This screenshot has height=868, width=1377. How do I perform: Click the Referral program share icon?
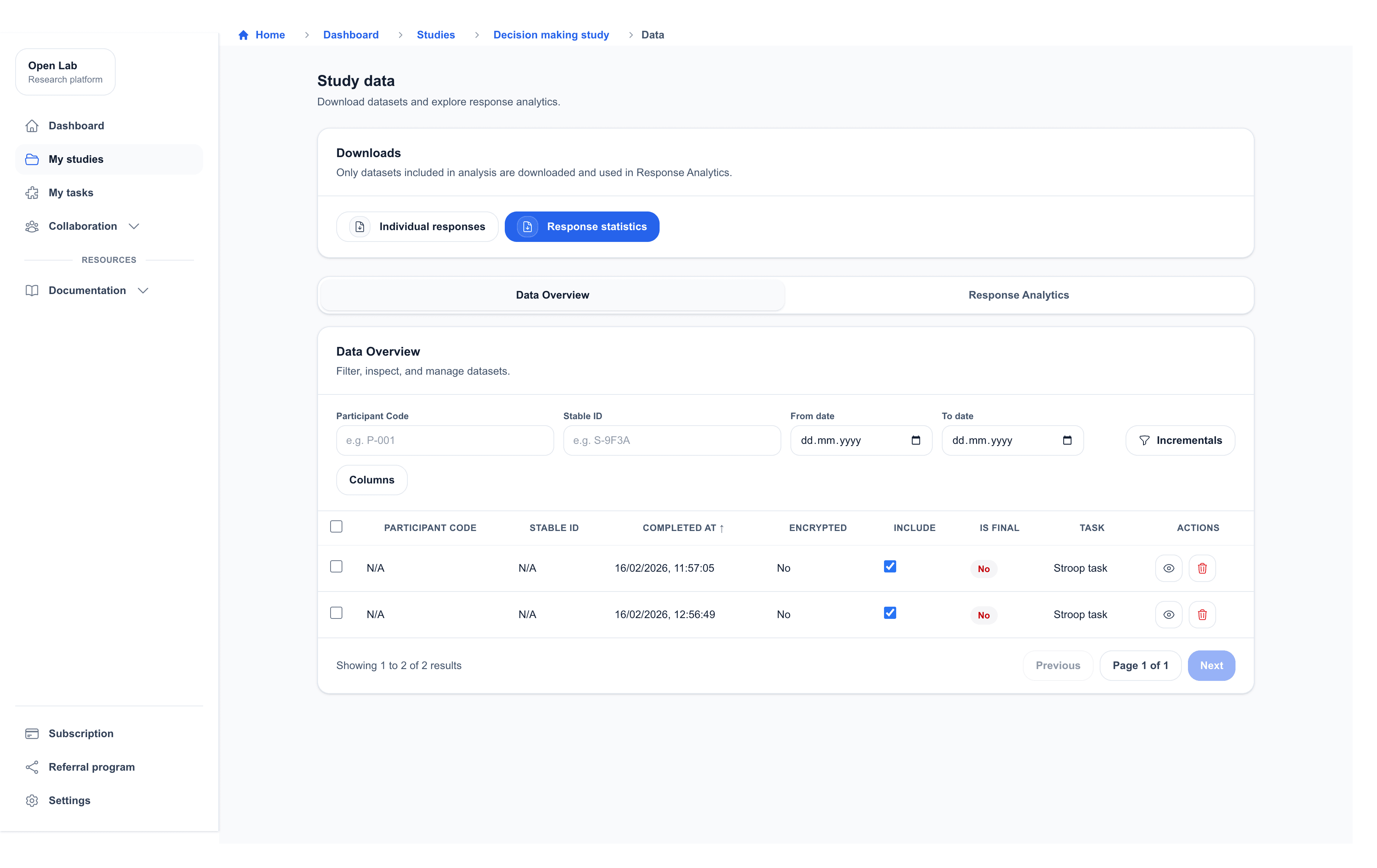[x=32, y=767]
